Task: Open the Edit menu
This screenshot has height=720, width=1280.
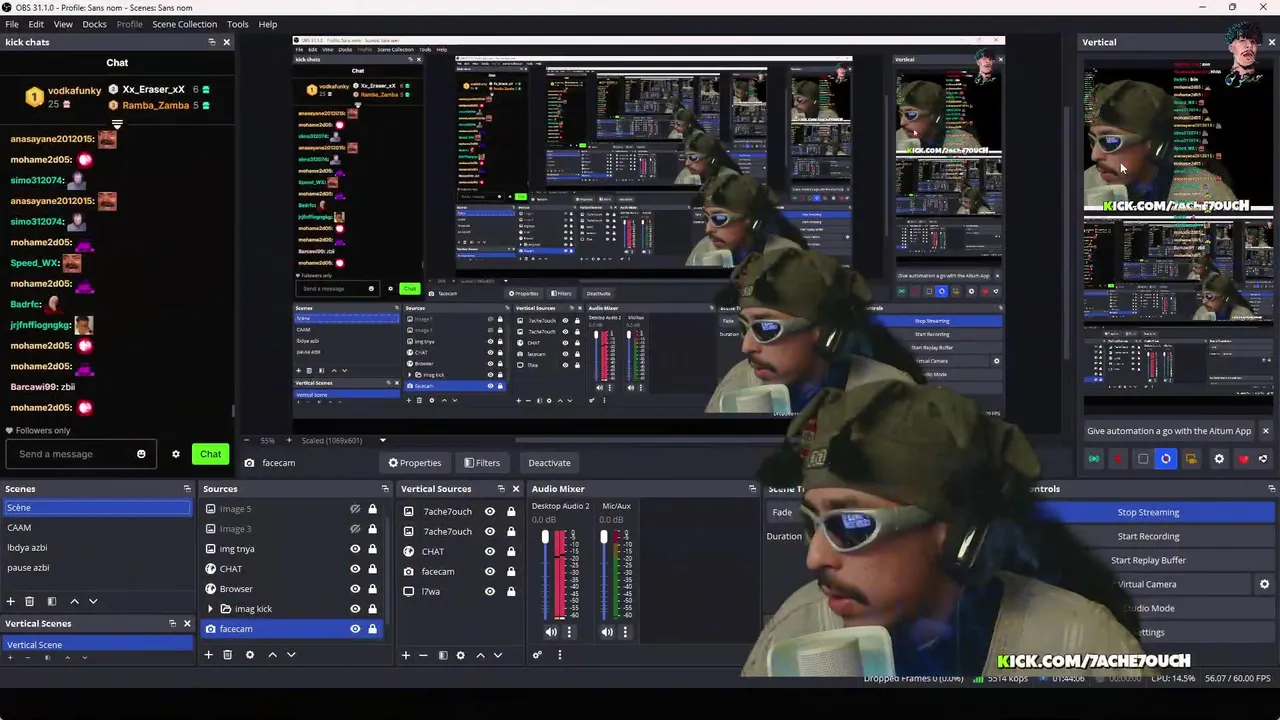Action: 36,24
